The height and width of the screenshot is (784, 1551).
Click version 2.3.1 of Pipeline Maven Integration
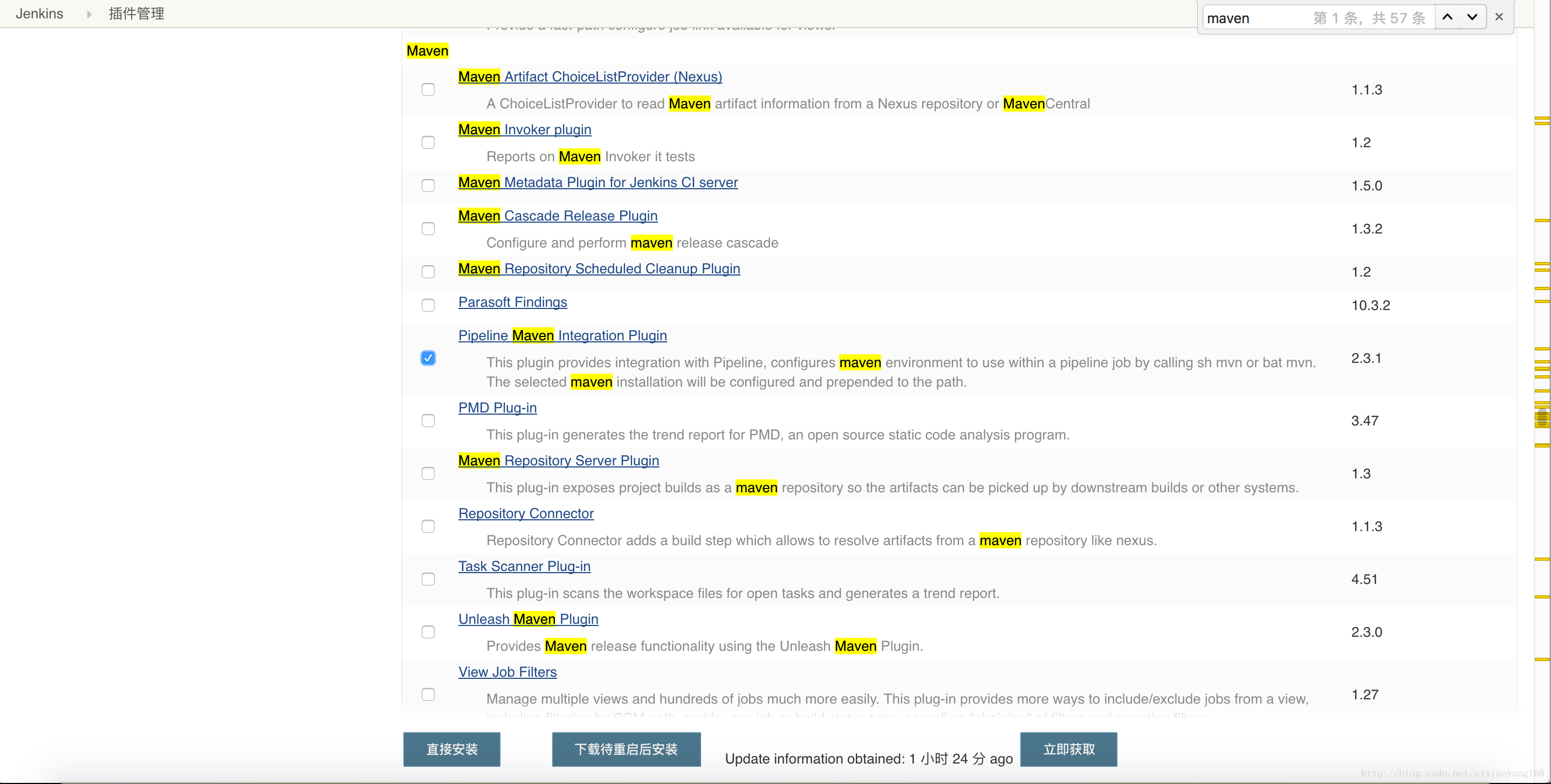[x=1366, y=358]
